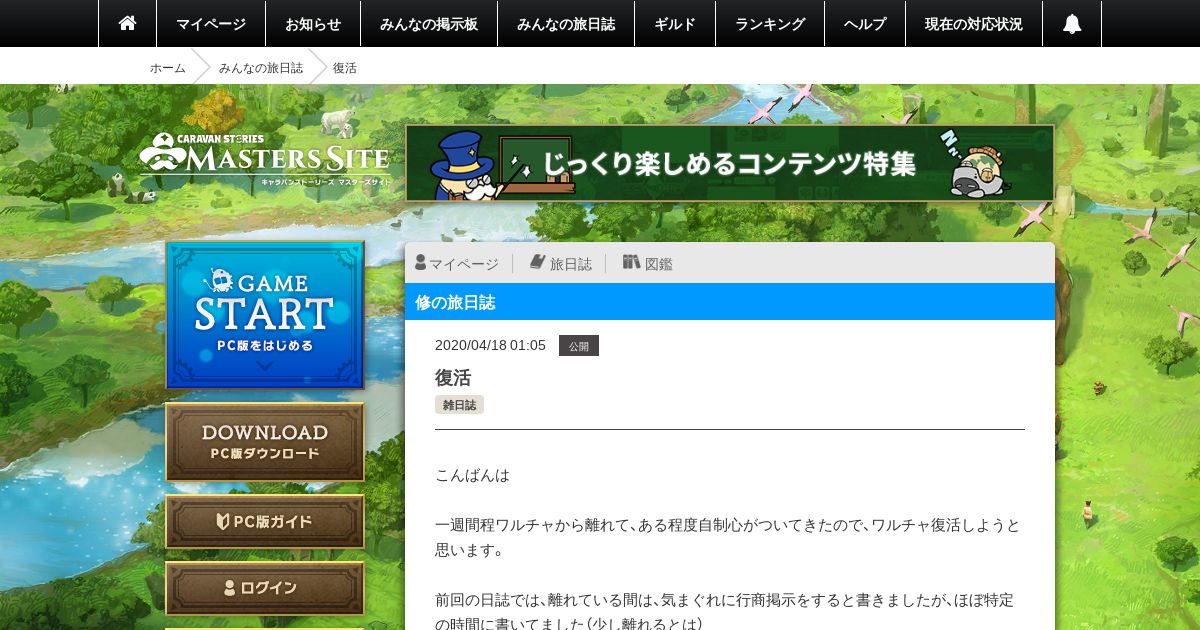Open お知らせ menu item
The width and height of the screenshot is (1200, 630).
point(313,23)
